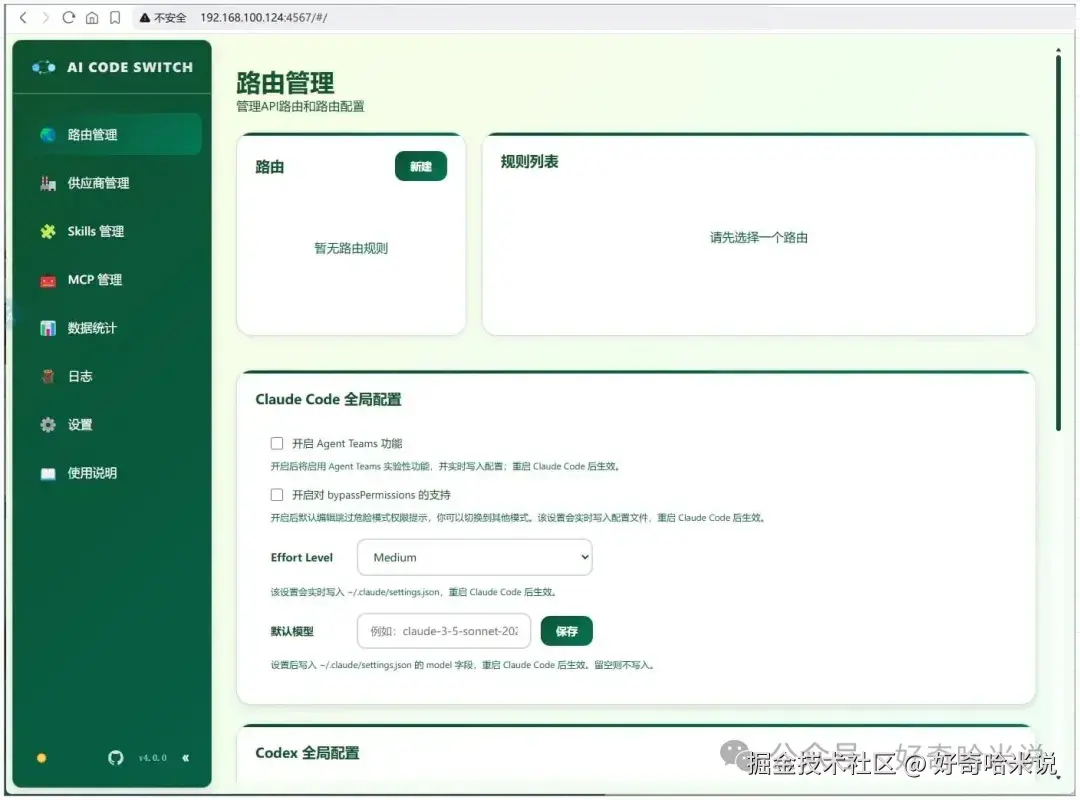Go back with the browser back arrow
1080x800 pixels.
click(x=23, y=17)
